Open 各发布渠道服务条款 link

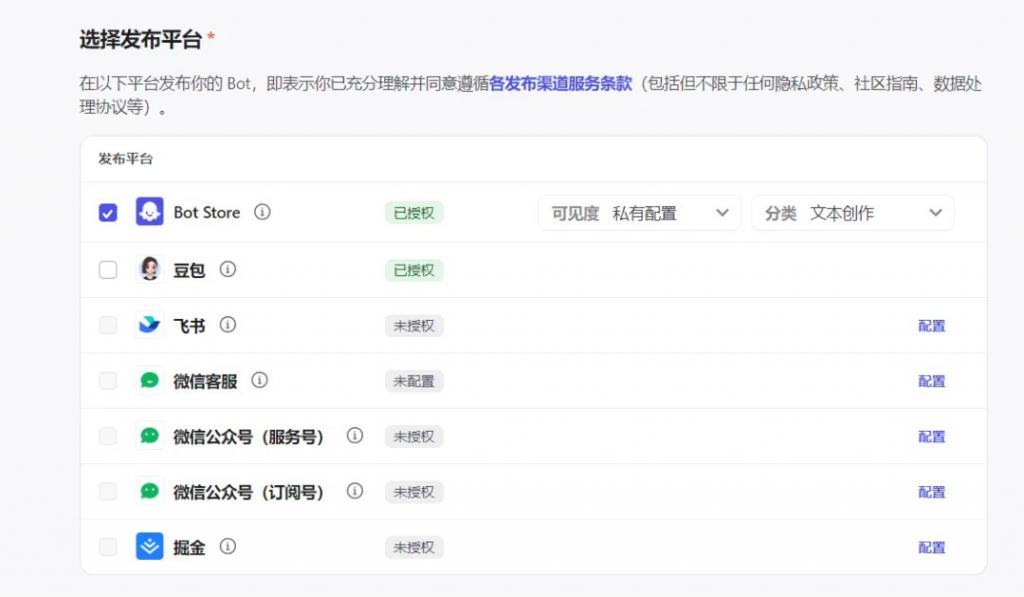561,84
